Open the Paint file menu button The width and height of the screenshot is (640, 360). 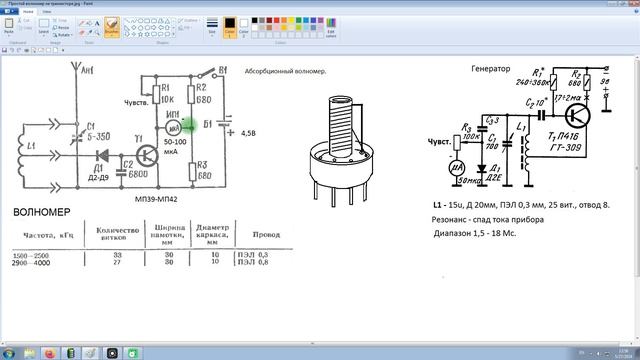(9, 11)
